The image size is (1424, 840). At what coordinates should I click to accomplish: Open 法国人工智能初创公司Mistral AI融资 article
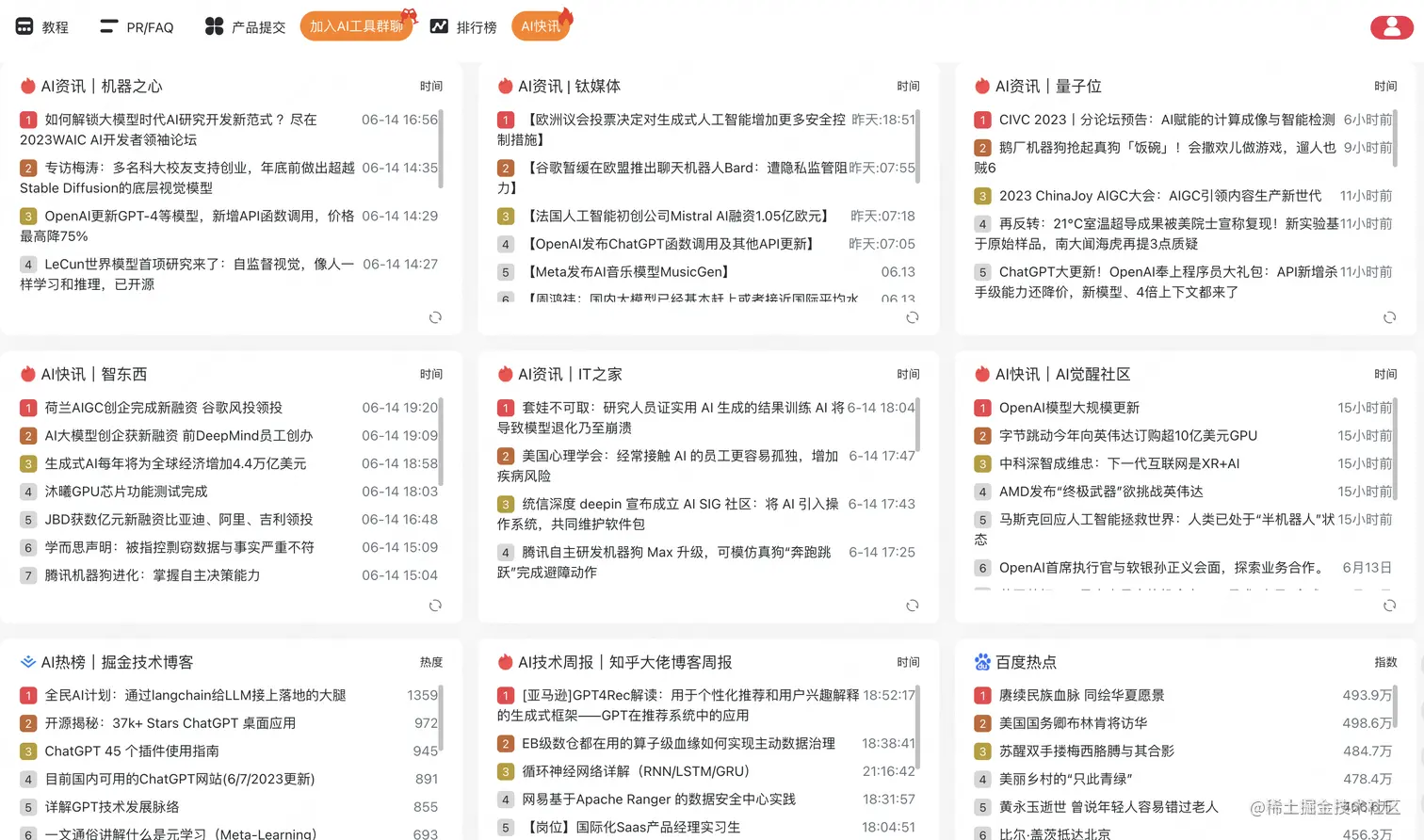[x=677, y=216]
